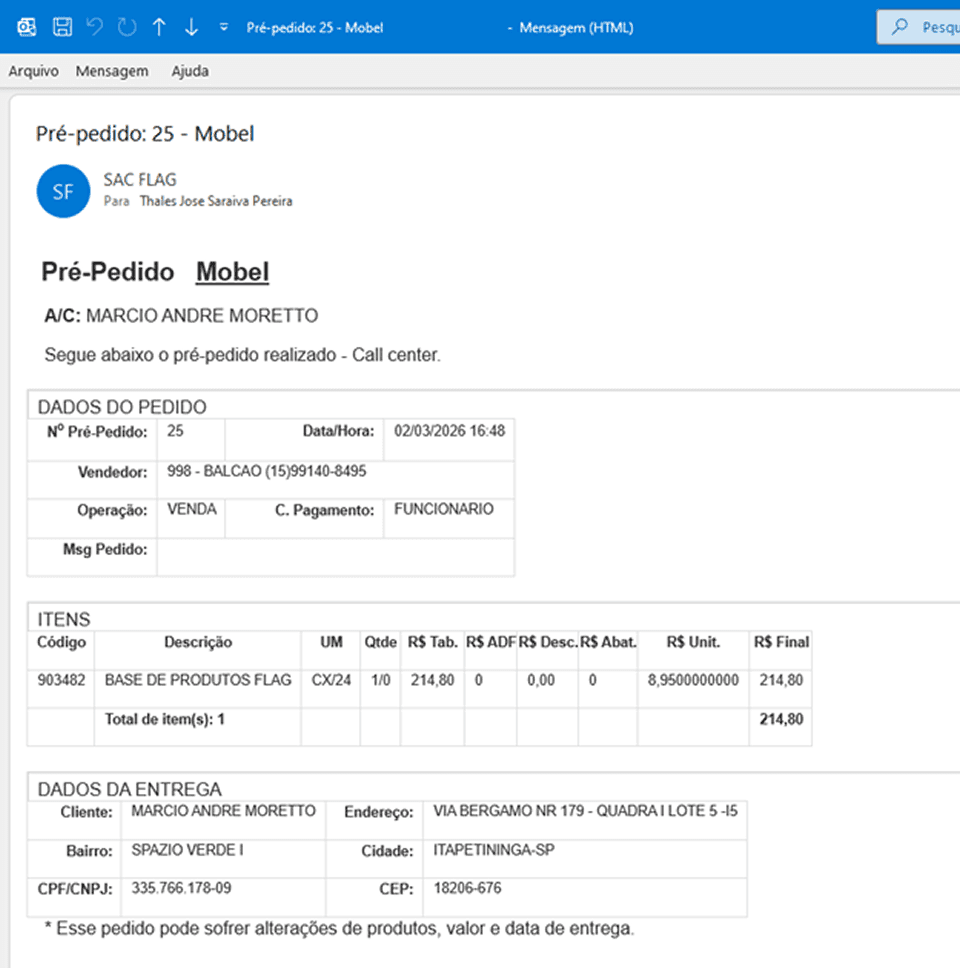Click the 'Descrição' column header
Viewport: 960px width, 968px height.
[x=198, y=643]
